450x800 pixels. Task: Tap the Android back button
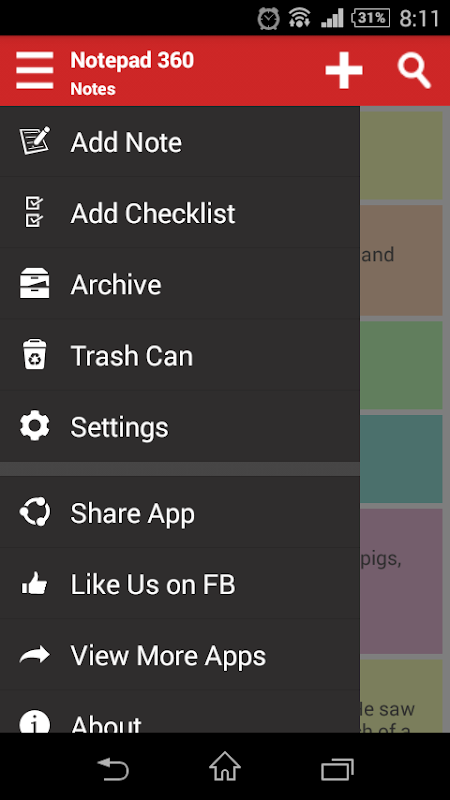tap(113, 768)
